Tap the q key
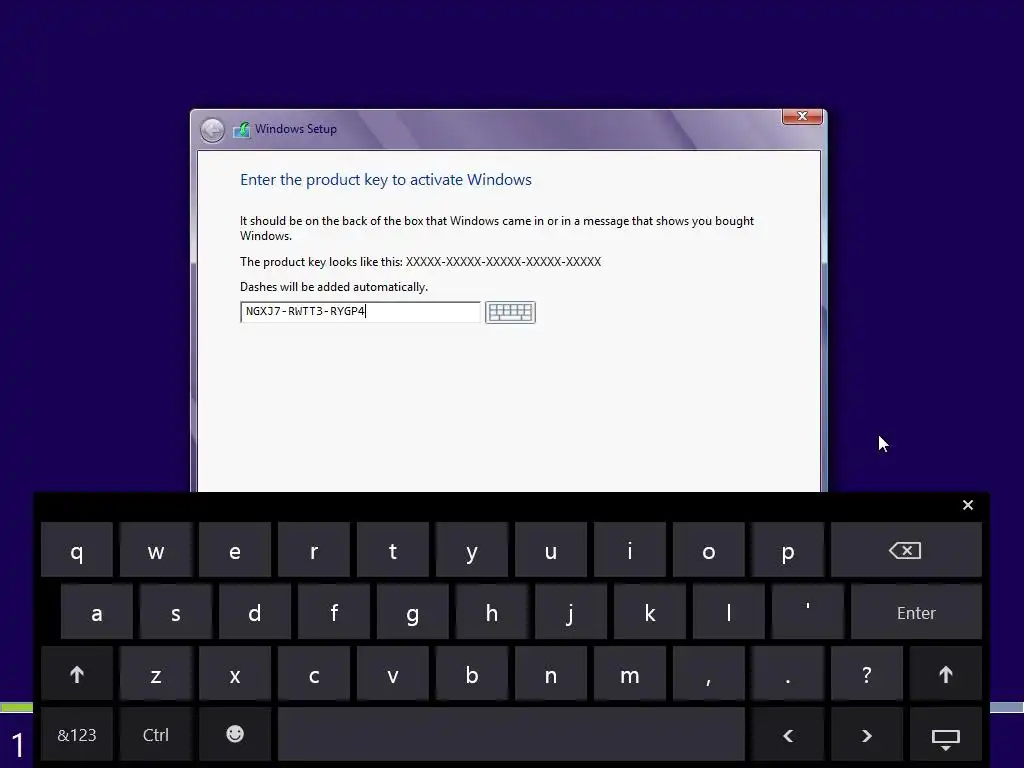 point(76,551)
